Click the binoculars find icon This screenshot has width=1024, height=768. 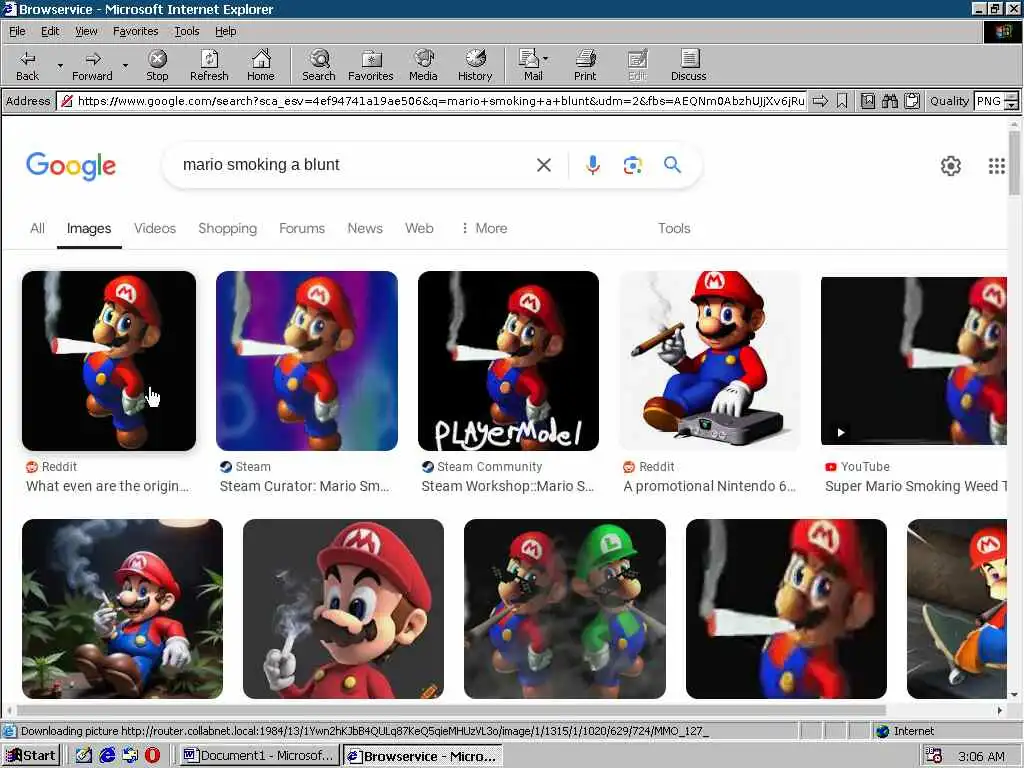point(889,101)
